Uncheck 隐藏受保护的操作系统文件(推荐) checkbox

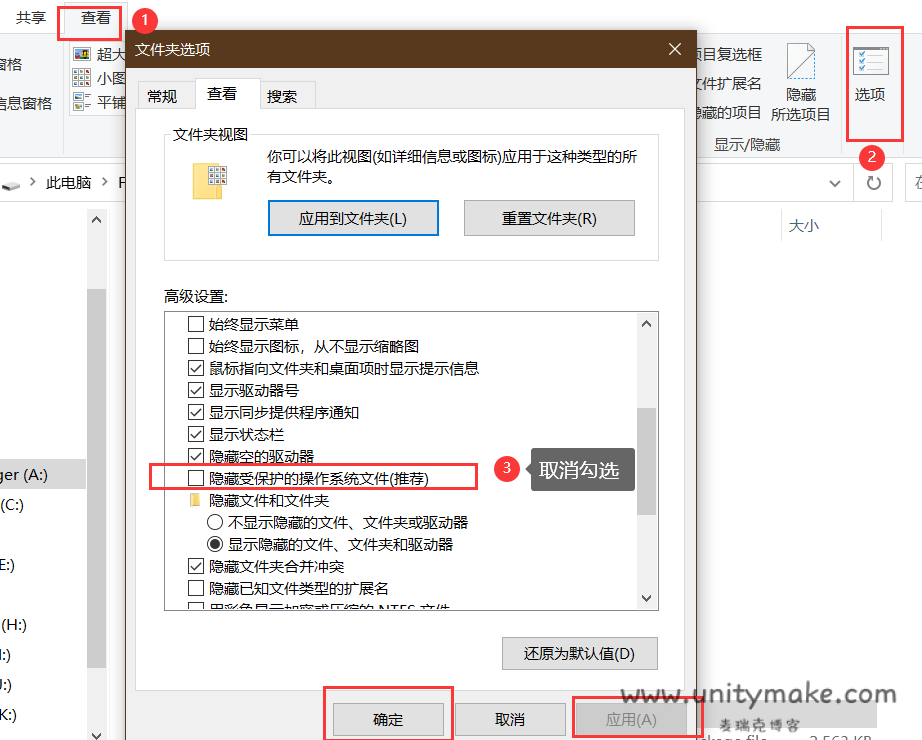tap(196, 478)
